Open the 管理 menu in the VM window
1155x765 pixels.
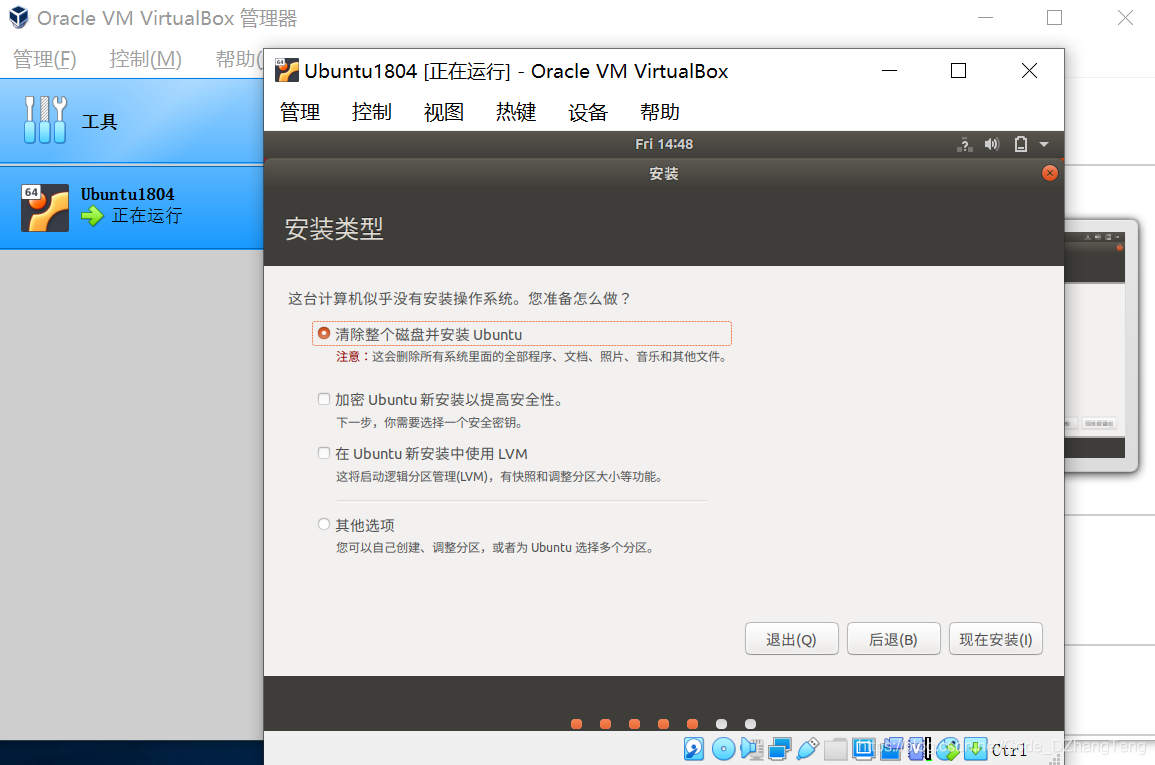coord(300,112)
